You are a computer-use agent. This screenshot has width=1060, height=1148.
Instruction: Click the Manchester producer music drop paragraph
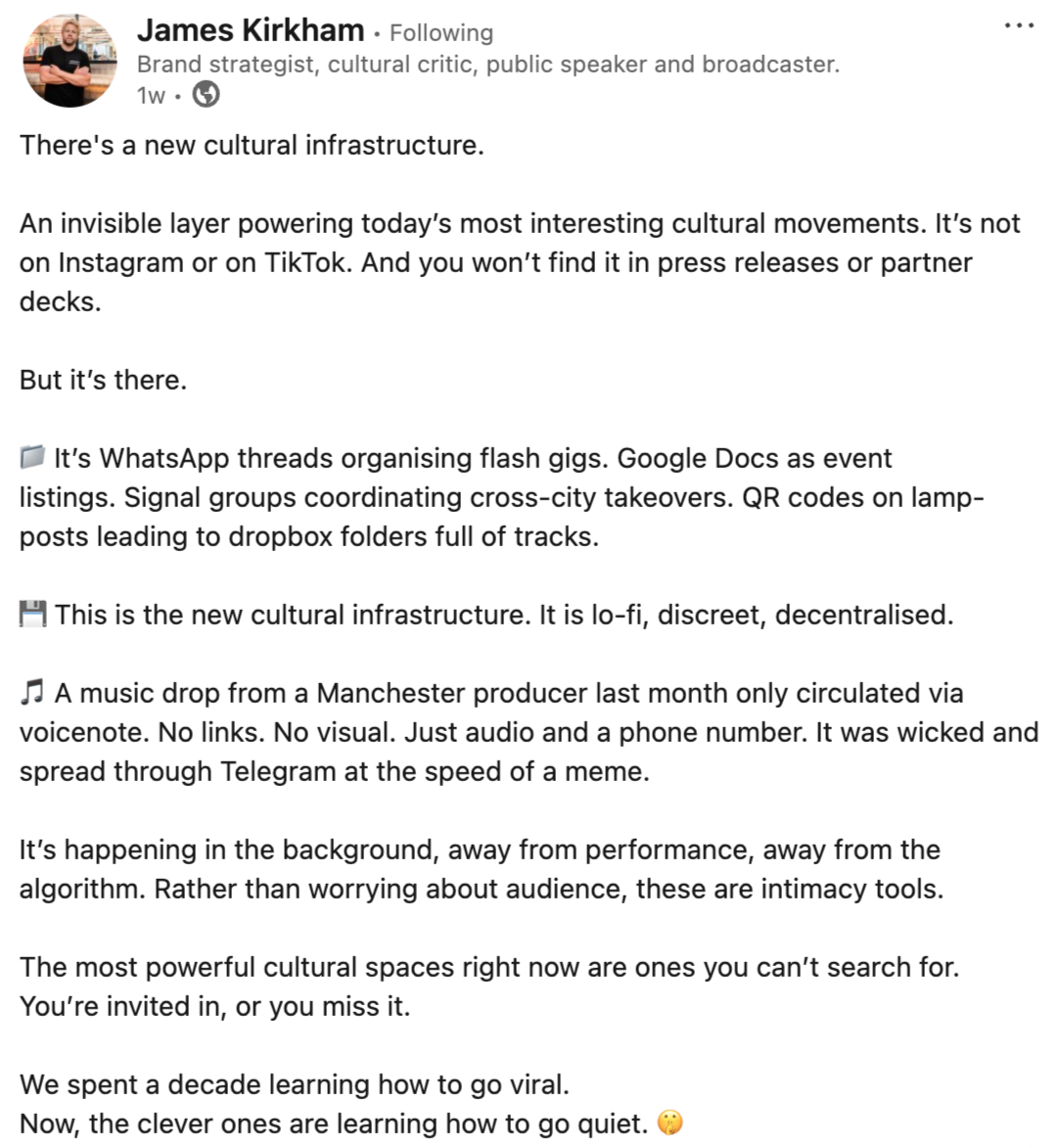[529, 732]
